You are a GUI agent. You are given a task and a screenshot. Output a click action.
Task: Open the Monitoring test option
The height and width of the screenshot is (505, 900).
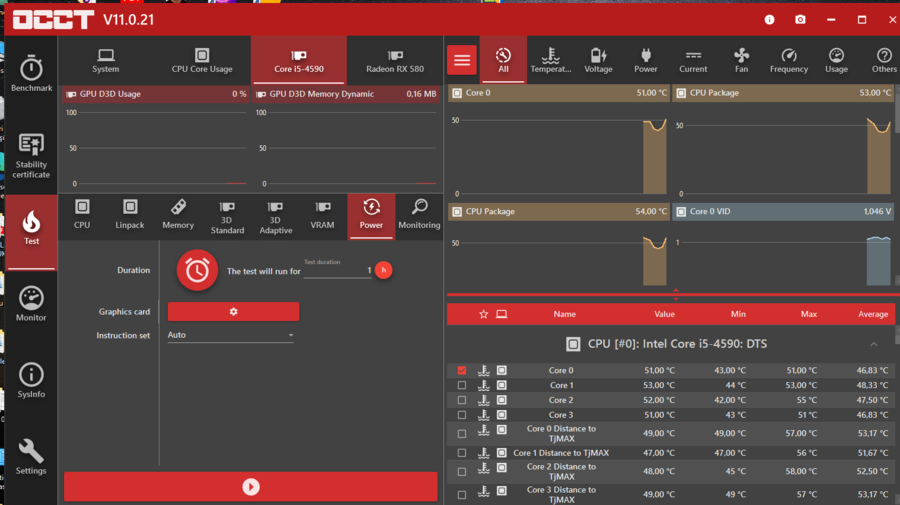point(420,215)
